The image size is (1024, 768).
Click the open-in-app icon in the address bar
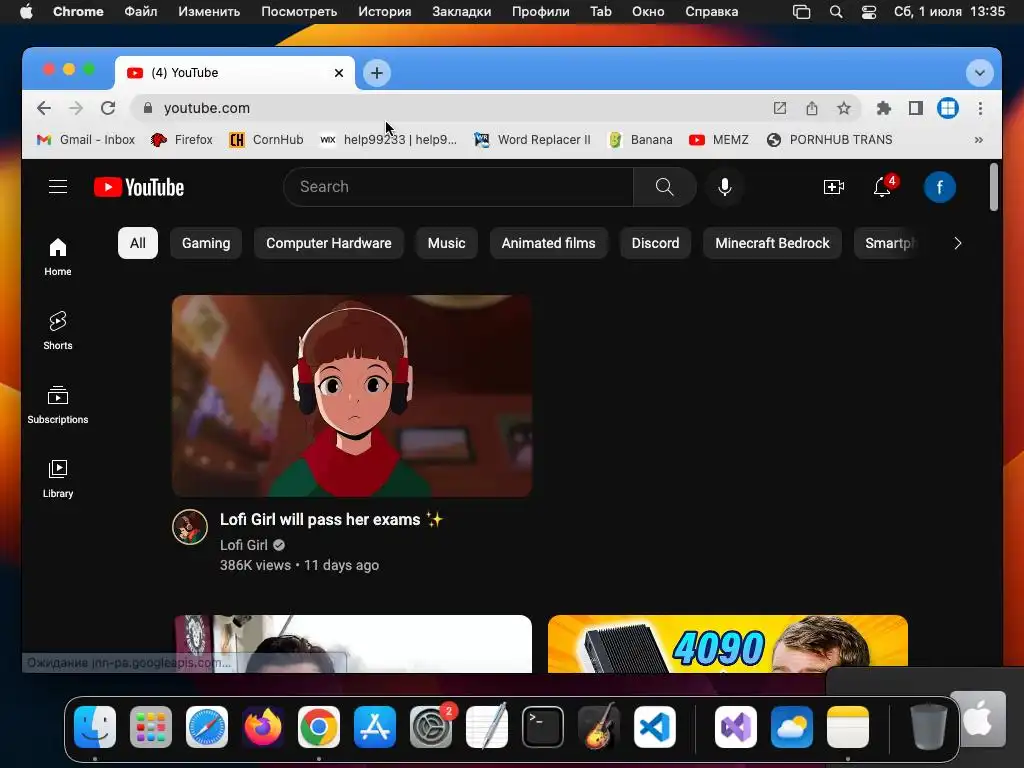point(780,108)
